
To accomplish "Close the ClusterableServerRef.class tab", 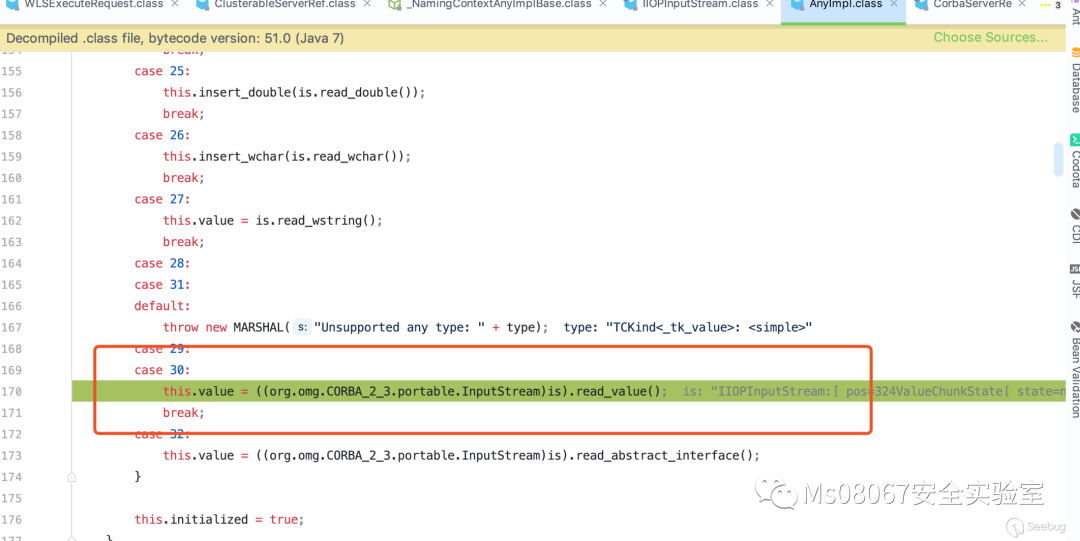I will (x=367, y=4).
